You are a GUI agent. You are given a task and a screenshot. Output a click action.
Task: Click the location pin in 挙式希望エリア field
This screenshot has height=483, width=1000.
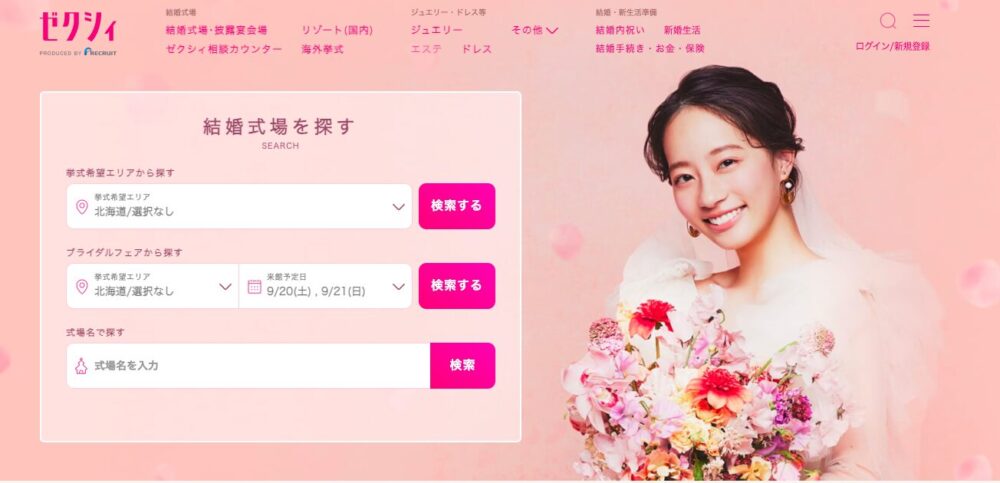(82, 207)
